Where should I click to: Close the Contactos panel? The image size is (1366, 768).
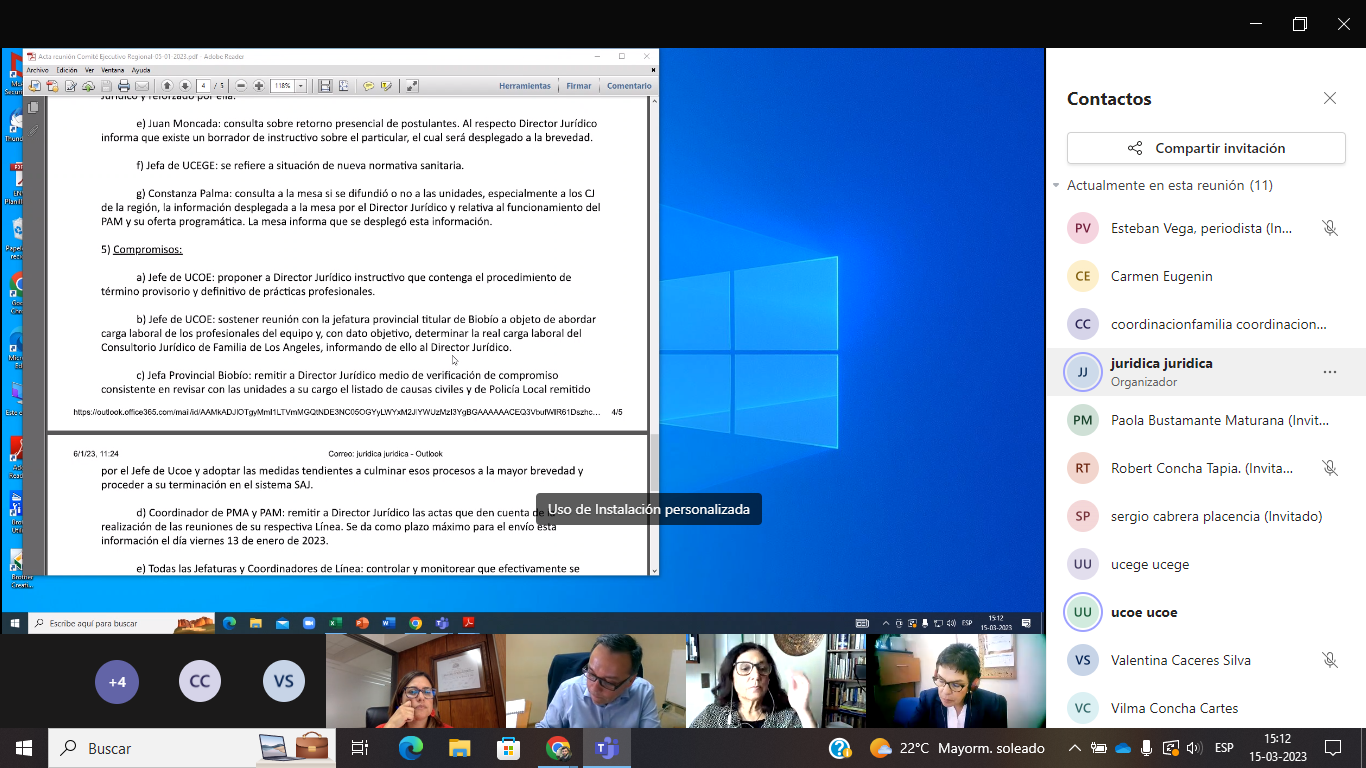(1329, 98)
